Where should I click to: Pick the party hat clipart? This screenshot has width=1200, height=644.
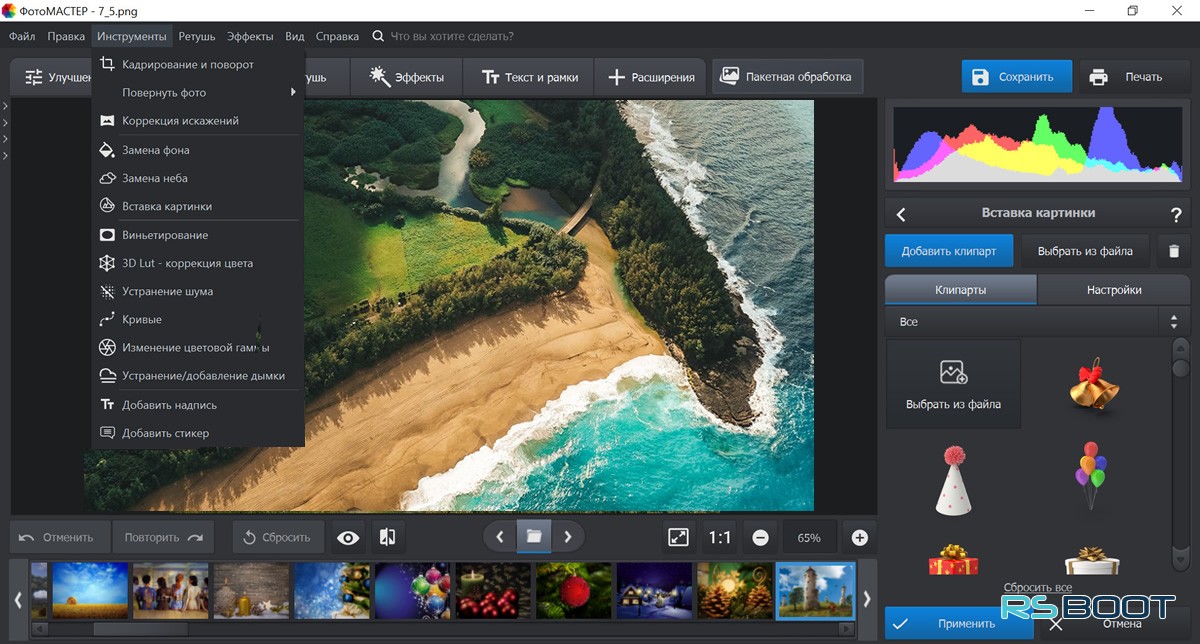click(x=953, y=480)
